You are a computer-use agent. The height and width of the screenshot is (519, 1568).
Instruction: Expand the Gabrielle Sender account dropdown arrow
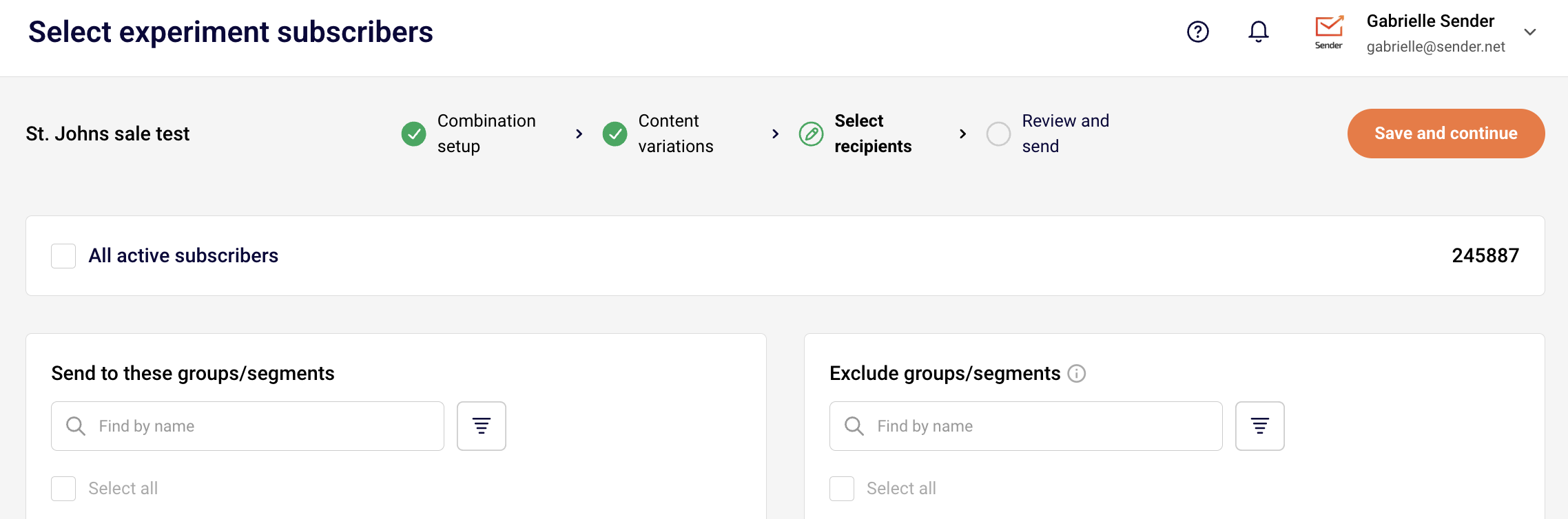pos(1529,32)
